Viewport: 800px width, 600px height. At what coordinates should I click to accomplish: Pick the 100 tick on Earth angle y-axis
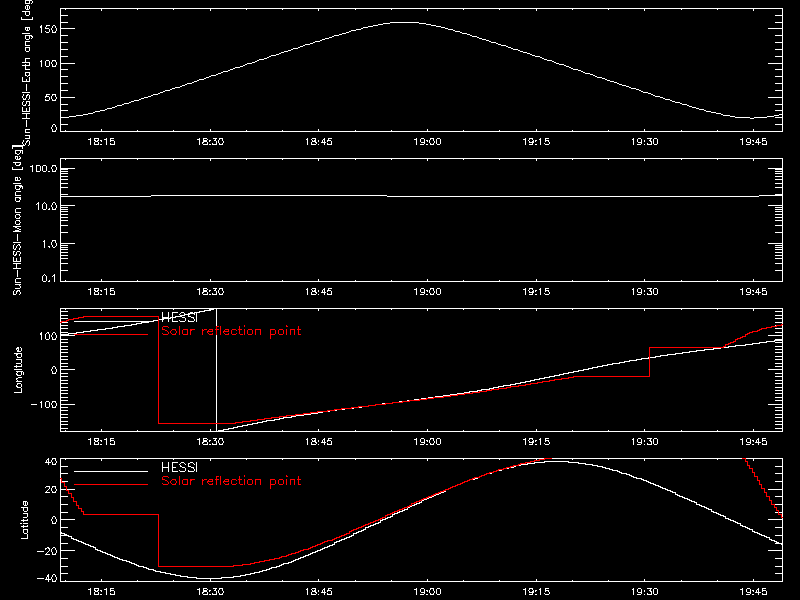(48, 63)
